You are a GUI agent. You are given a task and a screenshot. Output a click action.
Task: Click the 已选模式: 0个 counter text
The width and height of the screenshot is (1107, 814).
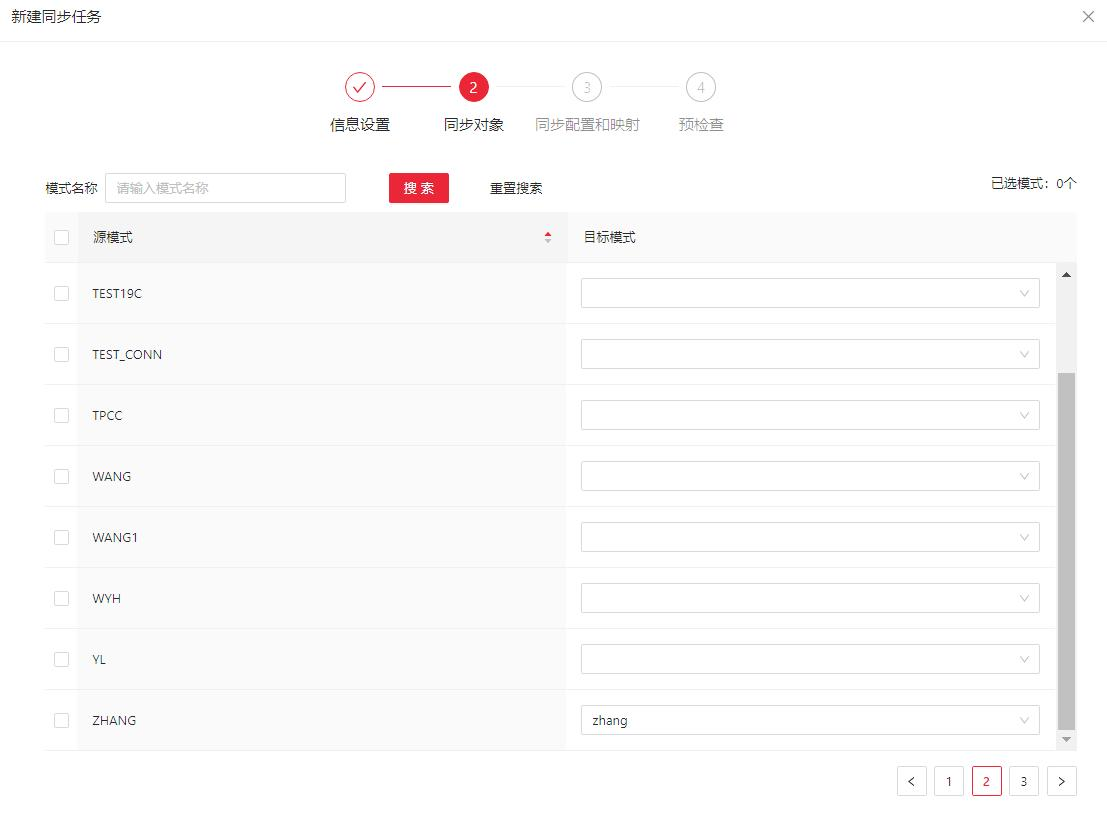tap(1034, 184)
